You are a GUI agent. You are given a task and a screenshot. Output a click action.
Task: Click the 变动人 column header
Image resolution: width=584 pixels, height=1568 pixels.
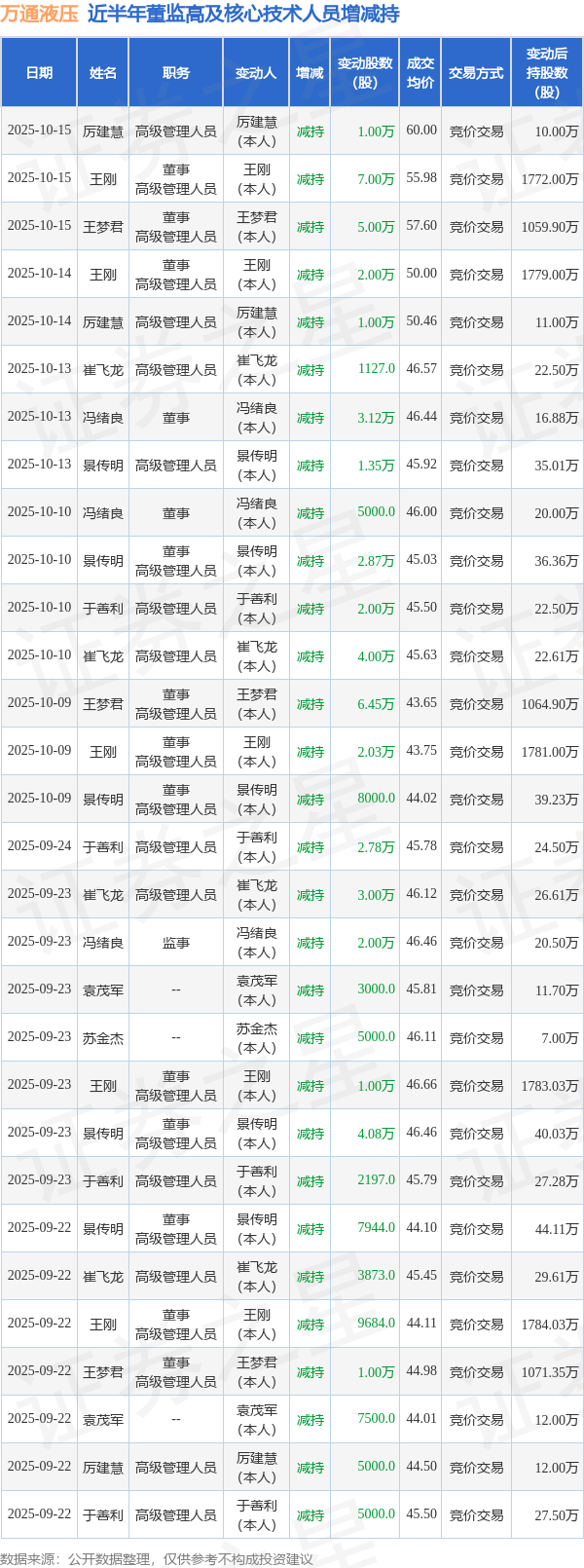(x=256, y=73)
